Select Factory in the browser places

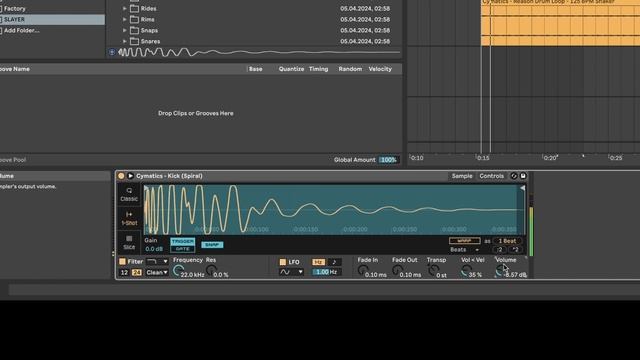click(15, 8)
